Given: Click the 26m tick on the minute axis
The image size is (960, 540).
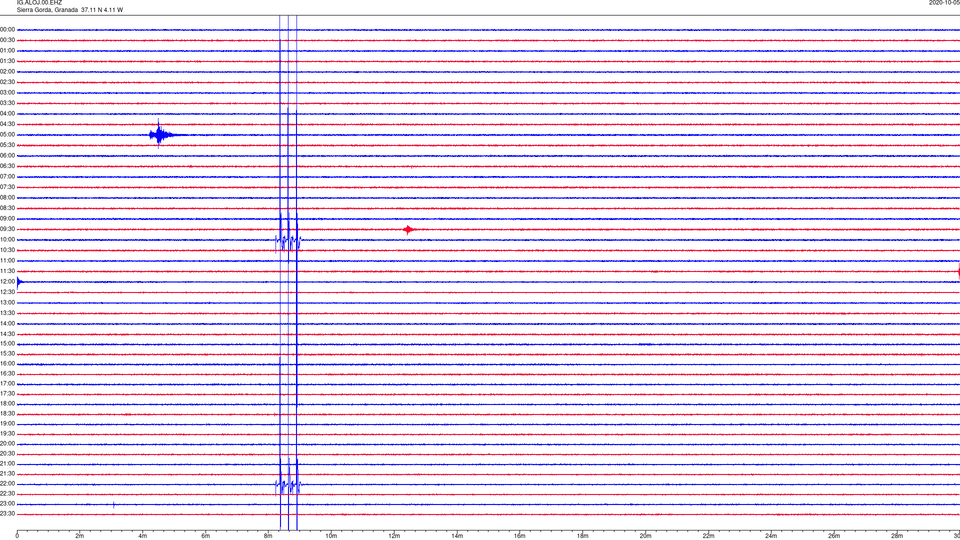Looking at the screenshot, I should (834, 536).
